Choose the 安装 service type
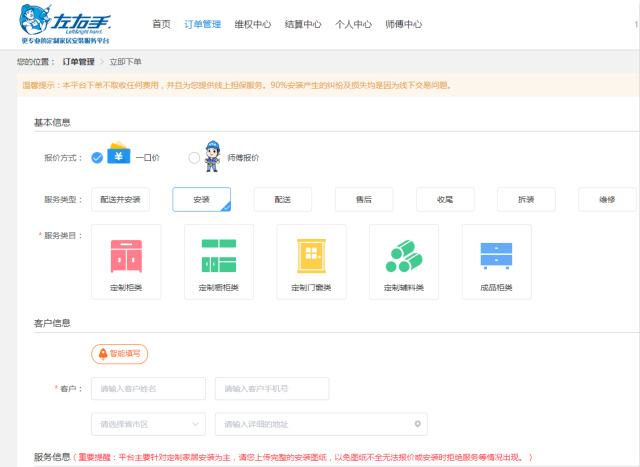 201,200
